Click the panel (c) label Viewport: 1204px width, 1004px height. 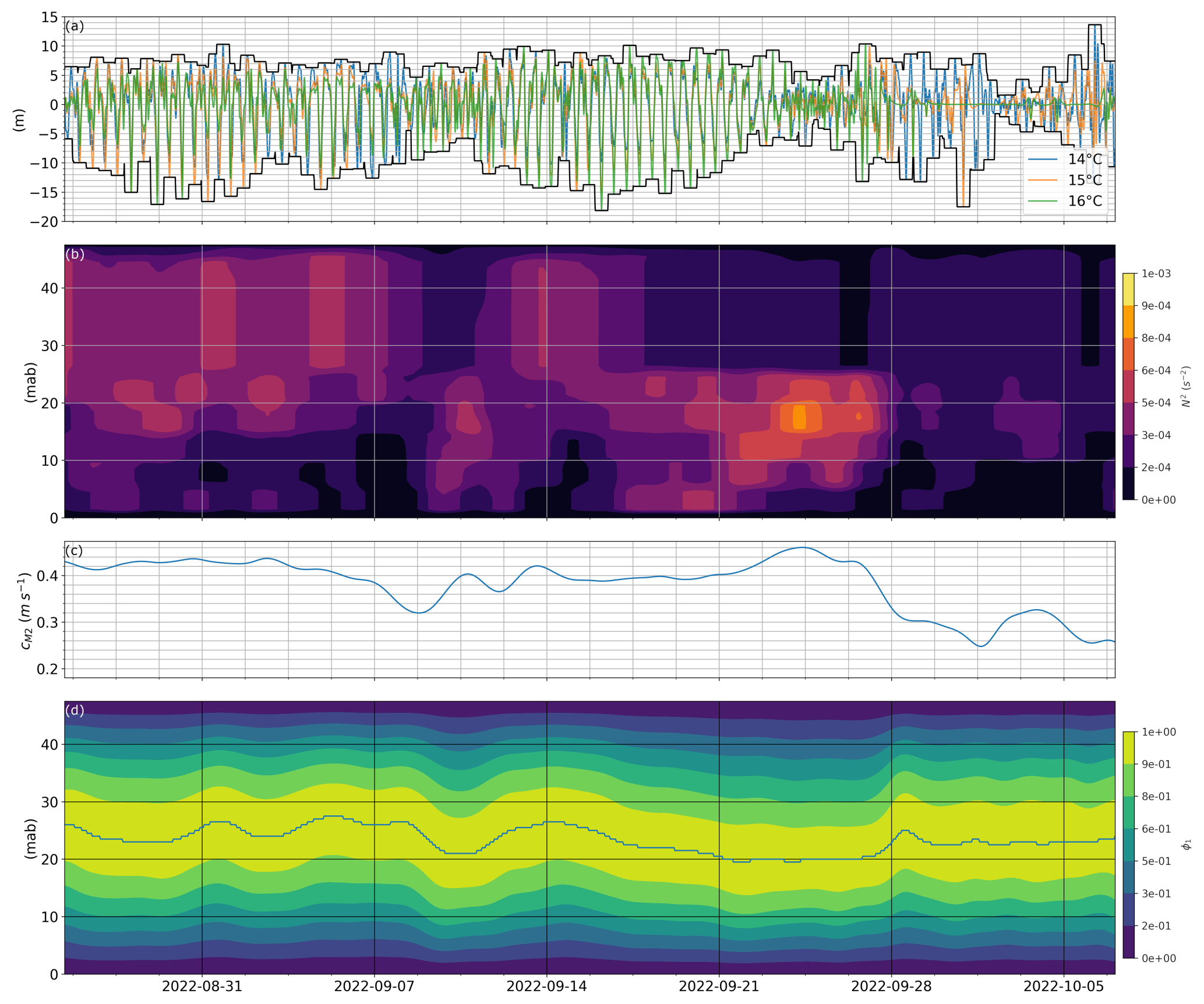pos(74,550)
